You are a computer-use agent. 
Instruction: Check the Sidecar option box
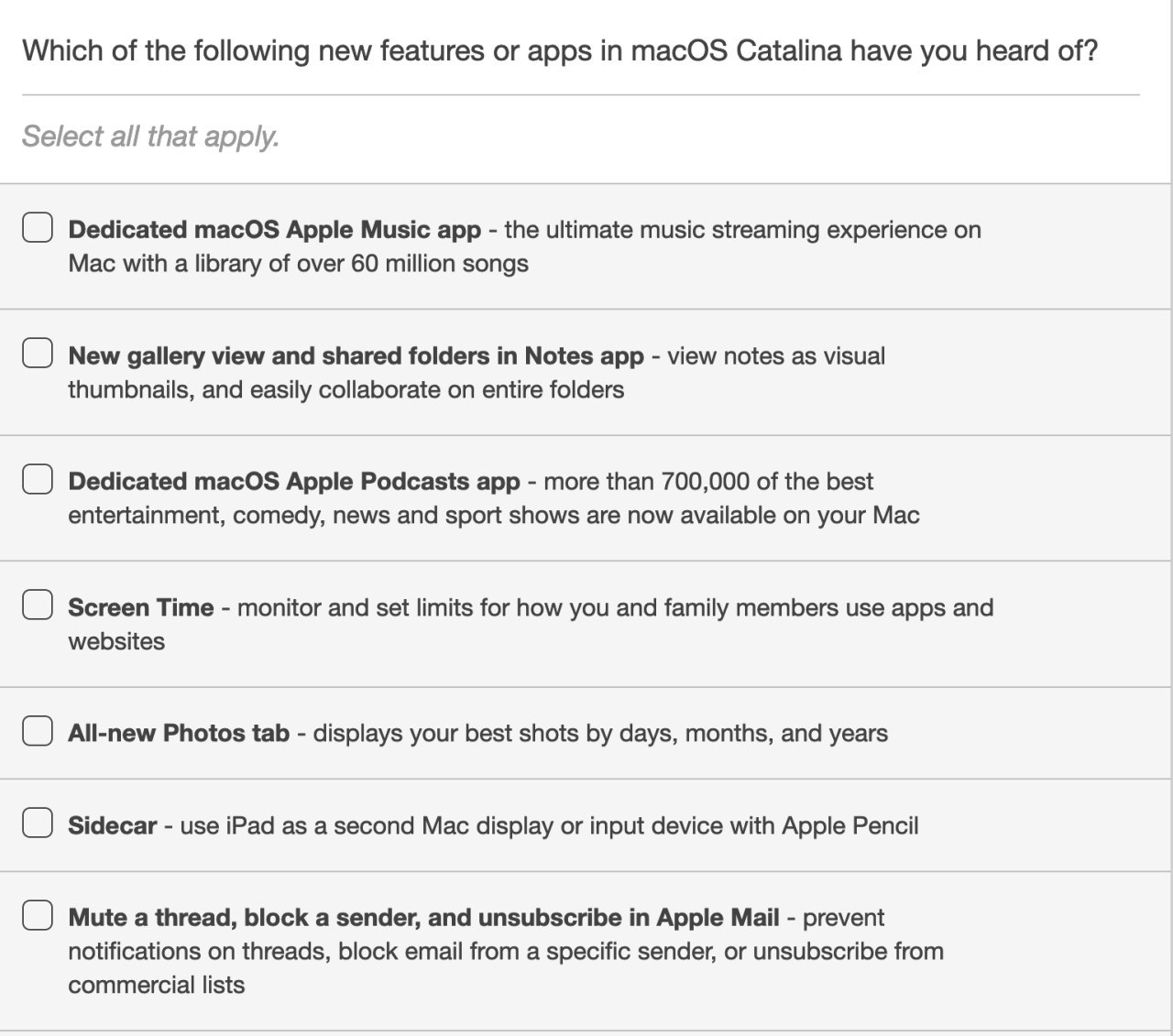(38, 823)
